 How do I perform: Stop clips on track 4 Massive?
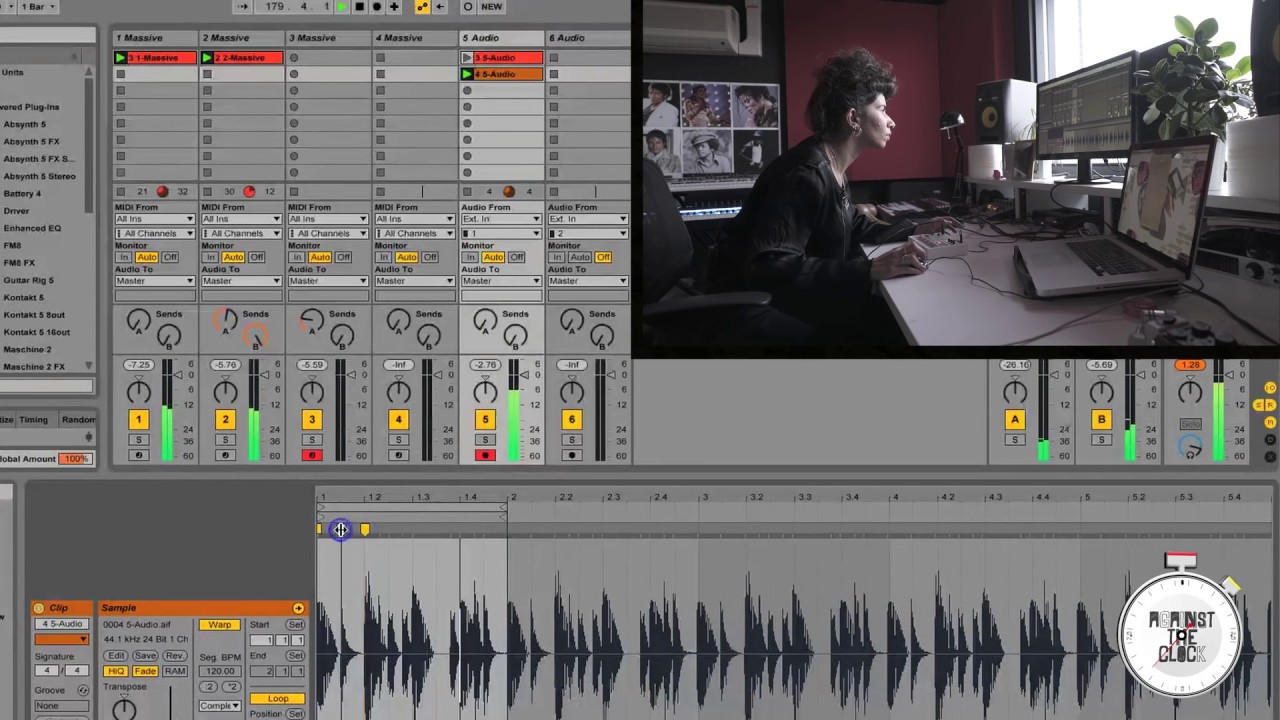click(x=380, y=191)
